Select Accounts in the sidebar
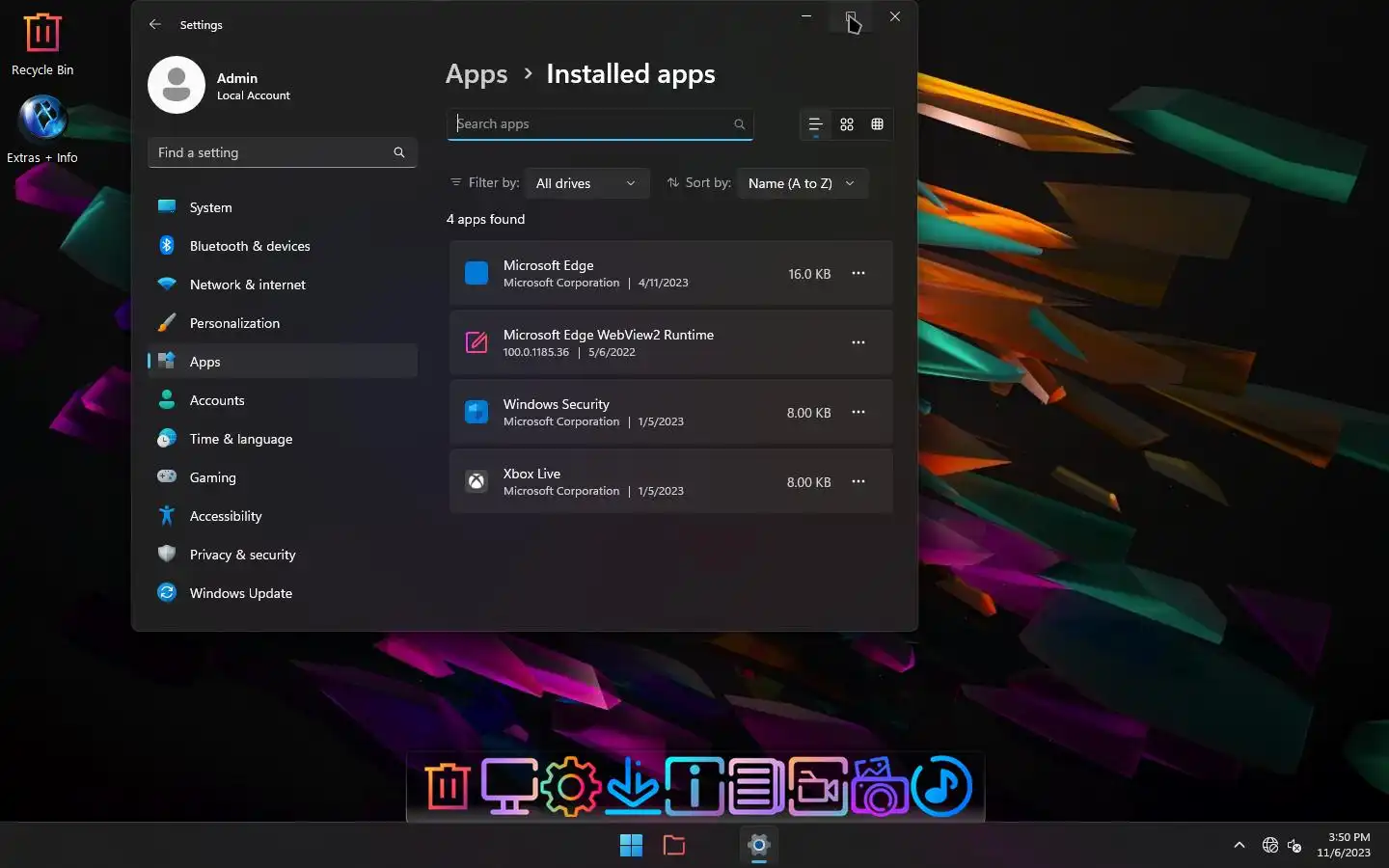 (x=283, y=400)
